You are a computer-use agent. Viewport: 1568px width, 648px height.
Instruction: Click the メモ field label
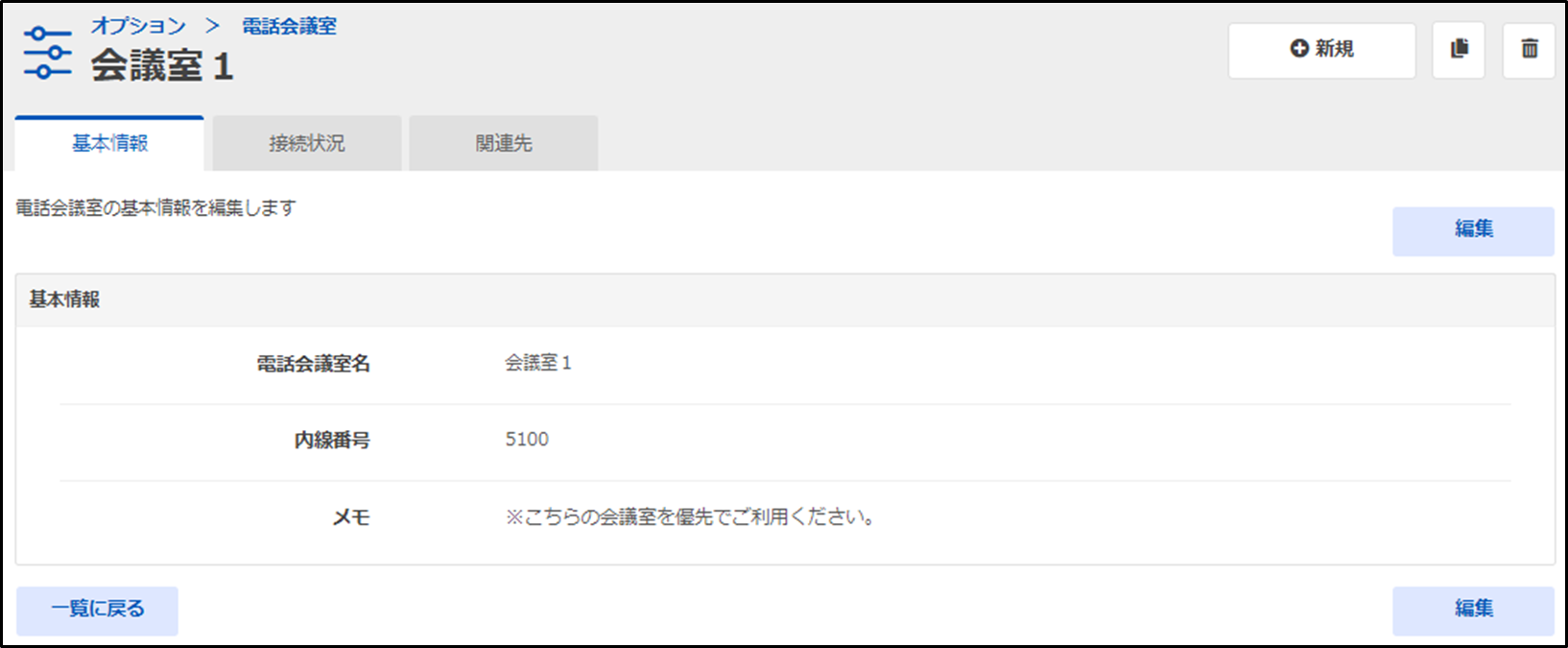[351, 517]
